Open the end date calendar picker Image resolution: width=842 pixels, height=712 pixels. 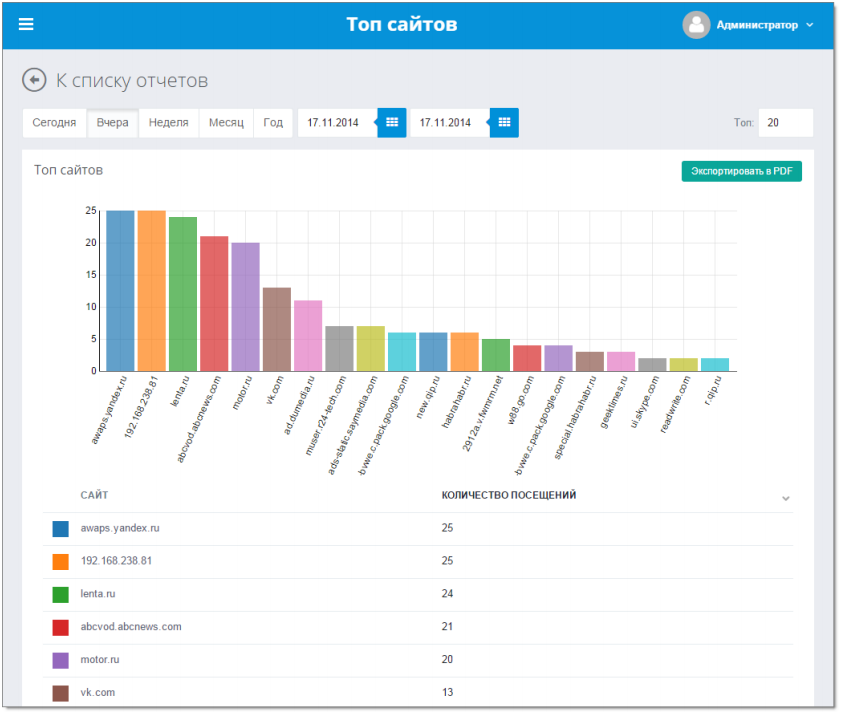[x=504, y=122]
